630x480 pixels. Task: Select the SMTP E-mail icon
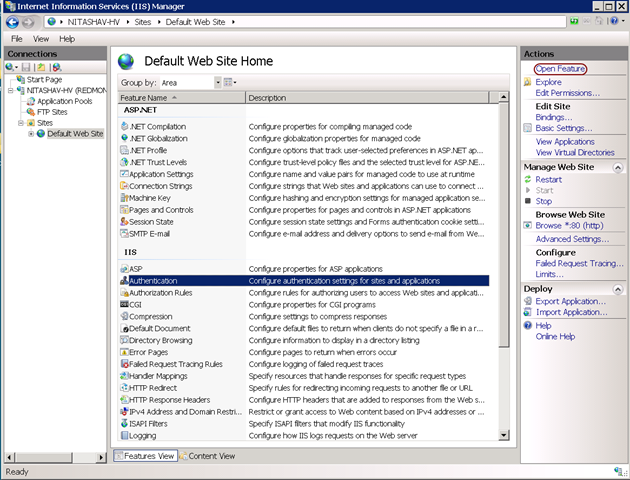(125, 233)
